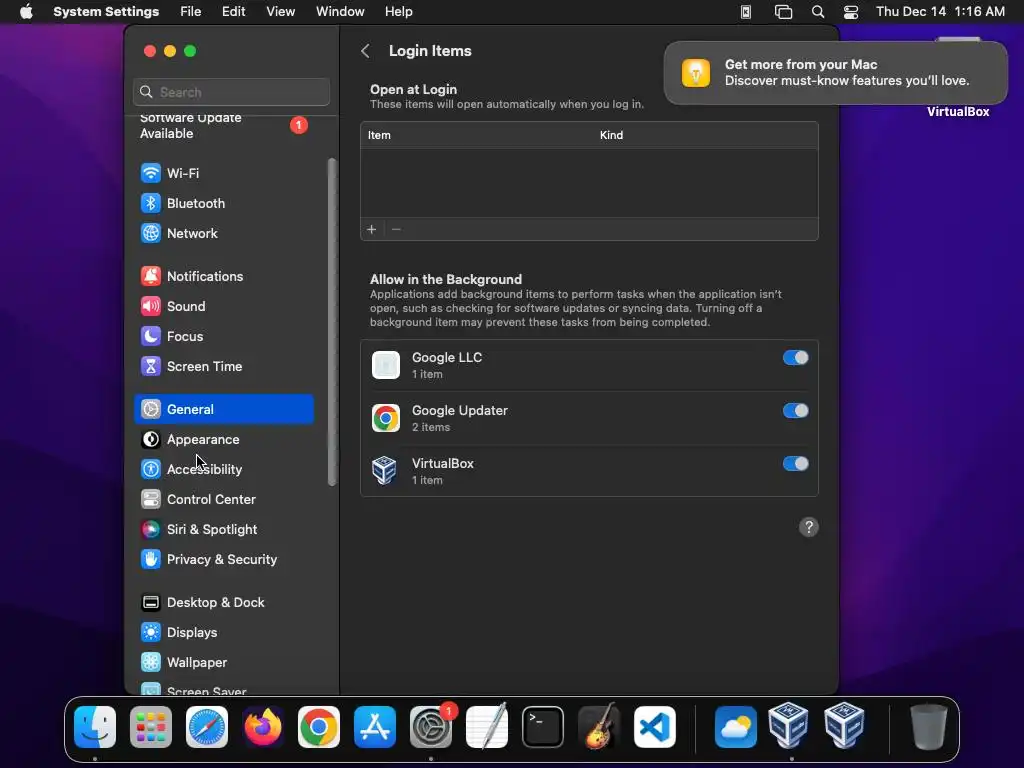
Task: Open Bluetooth settings in sidebar
Action: [x=224, y=203]
